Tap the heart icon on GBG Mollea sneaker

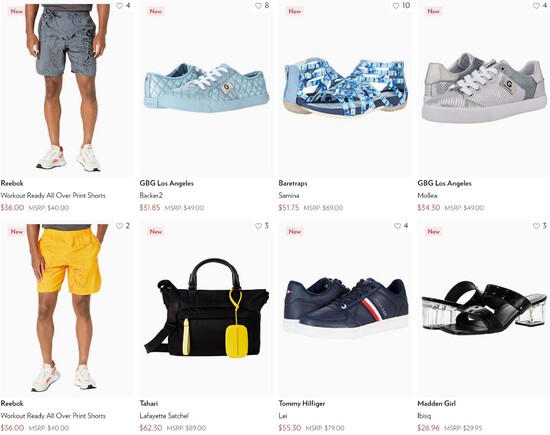pos(537,6)
